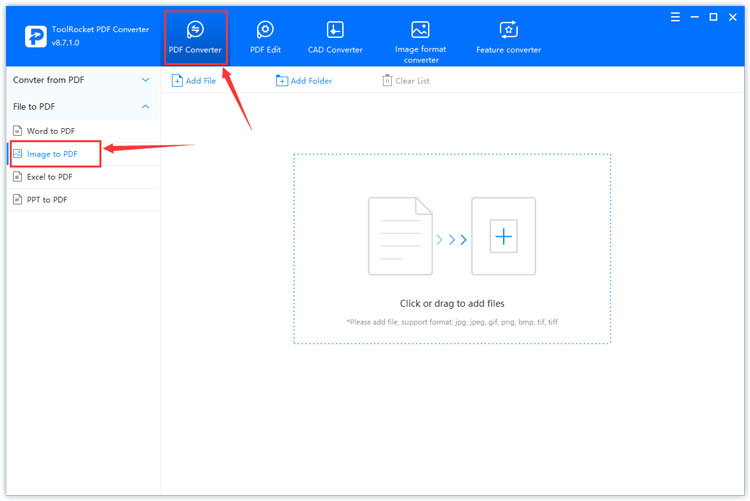The width and height of the screenshot is (750, 501).
Task: Click the Clear List button
Action: coord(406,81)
